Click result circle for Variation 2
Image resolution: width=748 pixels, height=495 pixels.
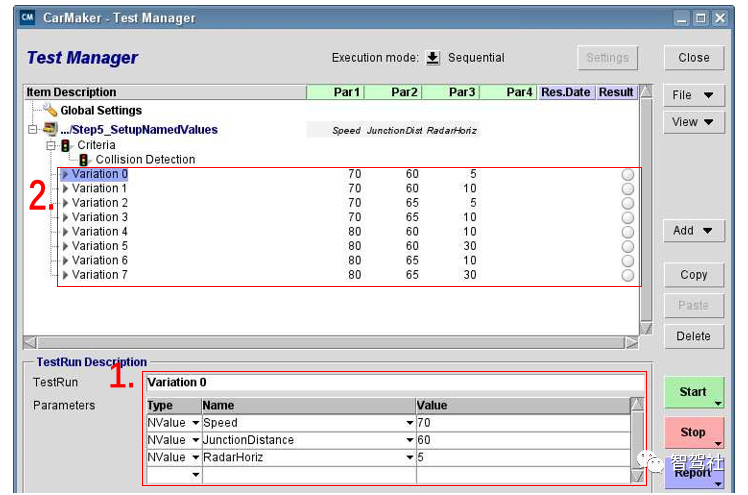tap(628, 203)
